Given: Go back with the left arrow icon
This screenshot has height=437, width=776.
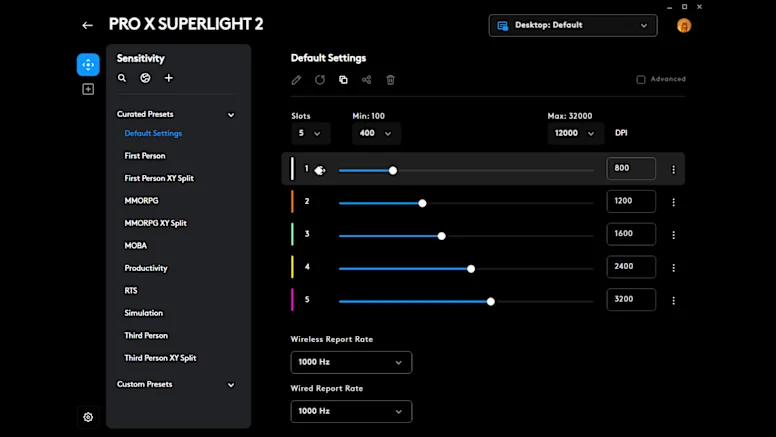Looking at the screenshot, I should pos(88,25).
